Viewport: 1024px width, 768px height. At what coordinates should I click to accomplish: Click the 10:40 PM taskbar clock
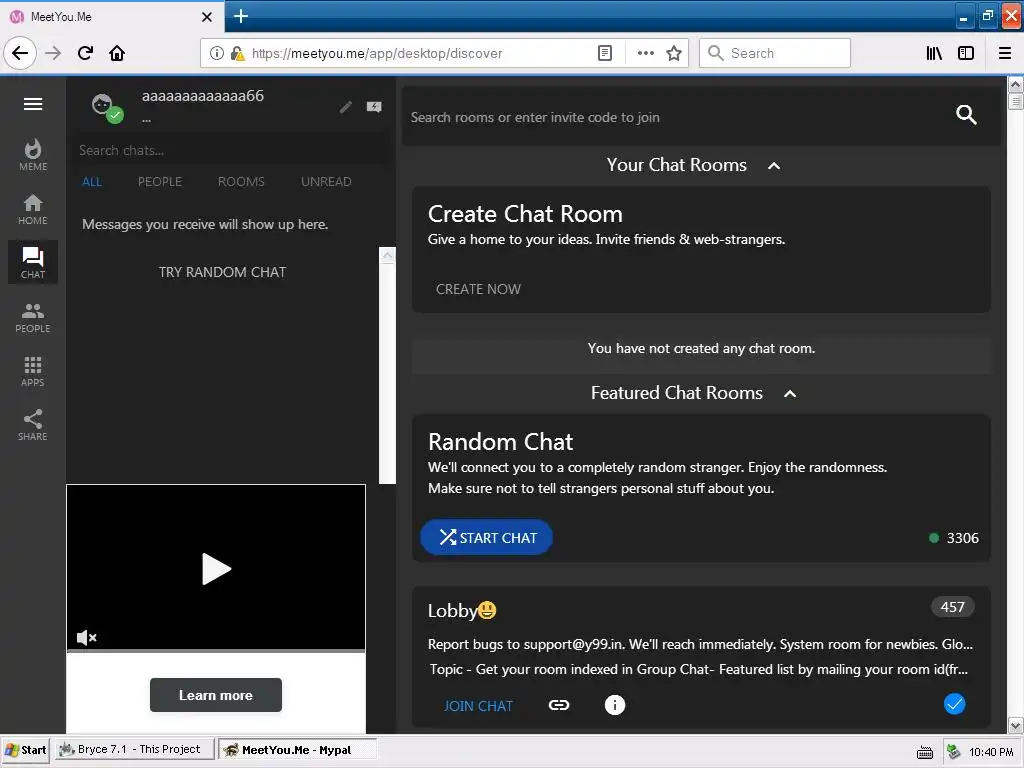point(991,752)
